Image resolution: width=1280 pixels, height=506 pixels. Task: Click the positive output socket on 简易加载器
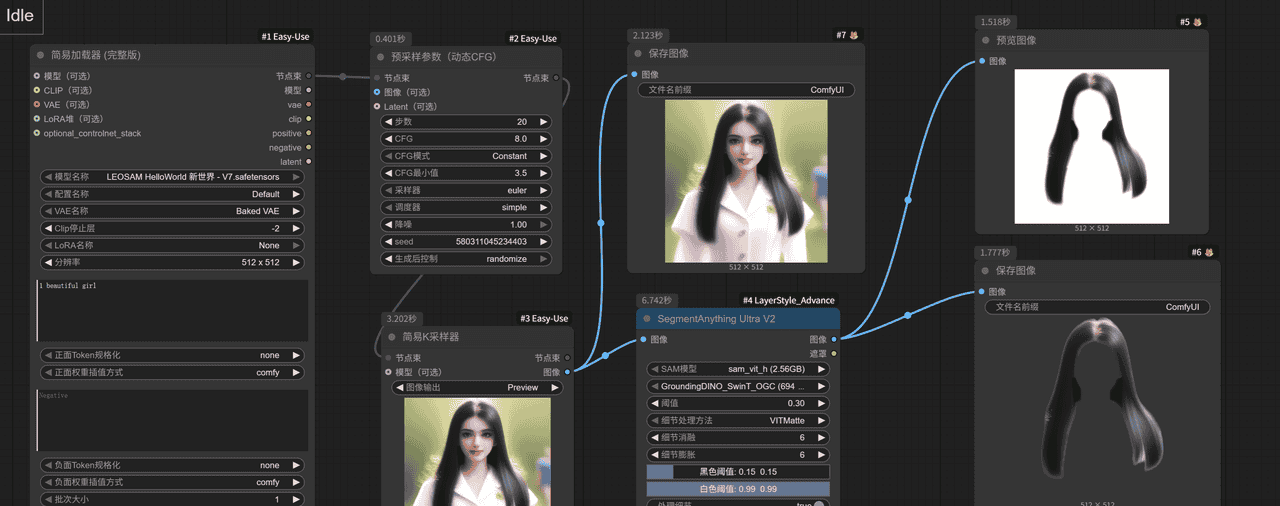(308, 133)
